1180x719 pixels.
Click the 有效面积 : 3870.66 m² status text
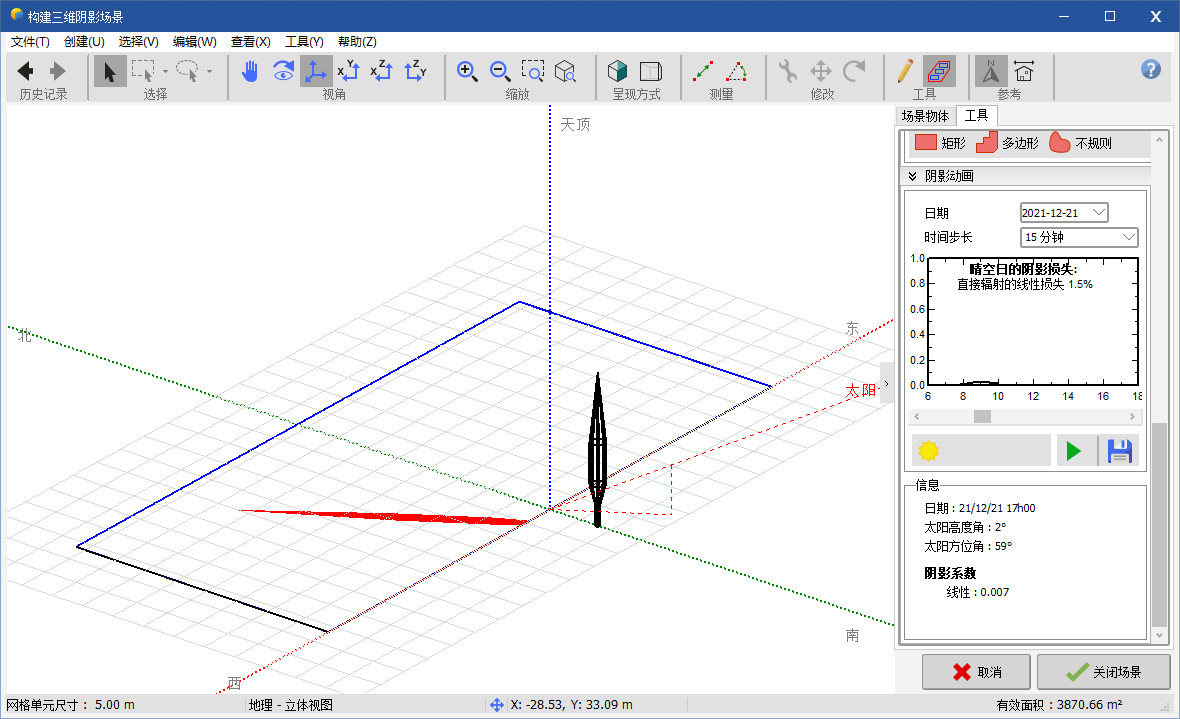coord(1059,705)
